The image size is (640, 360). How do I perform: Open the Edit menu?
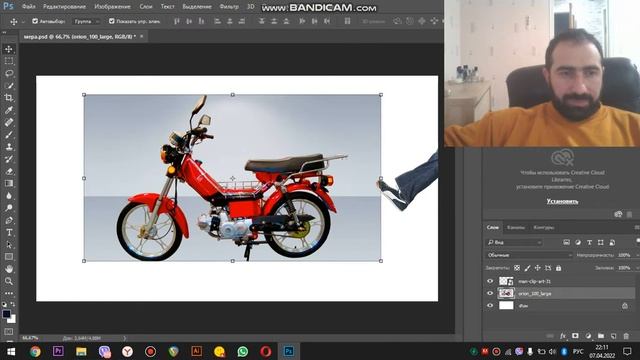(64, 7)
